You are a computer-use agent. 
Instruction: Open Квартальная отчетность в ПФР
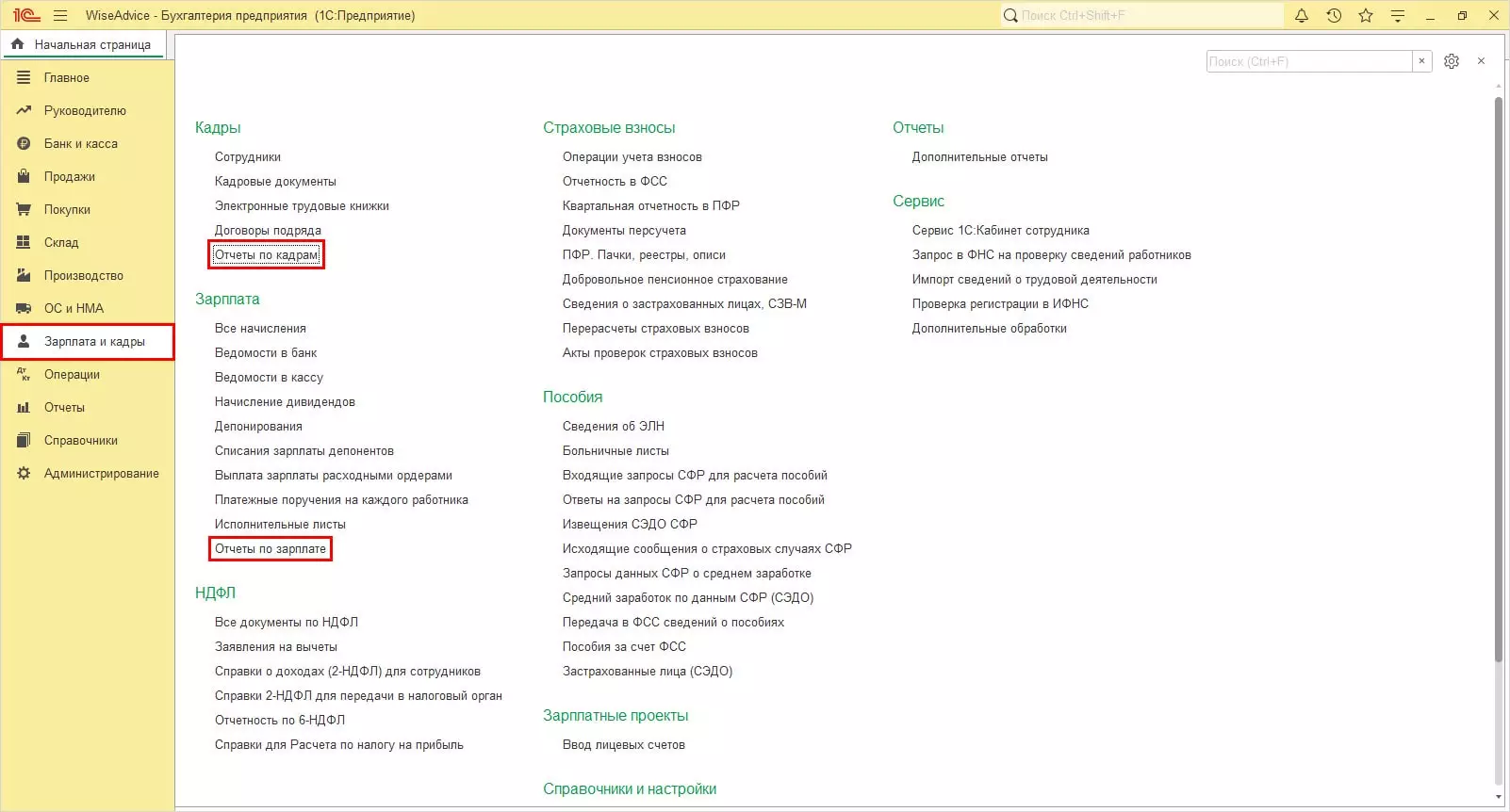click(x=651, y=205)
